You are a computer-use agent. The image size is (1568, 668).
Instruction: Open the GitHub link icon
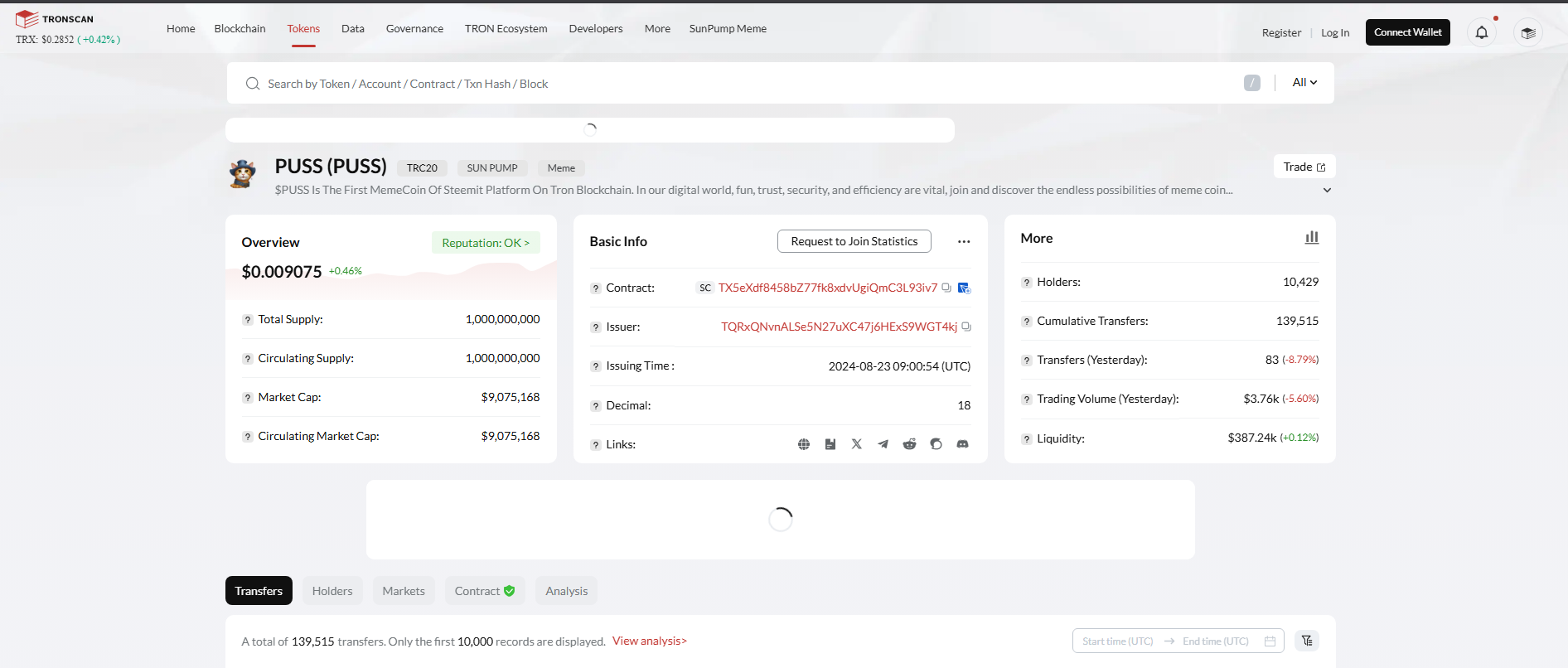pyautogui.click(x=936, y=444)
